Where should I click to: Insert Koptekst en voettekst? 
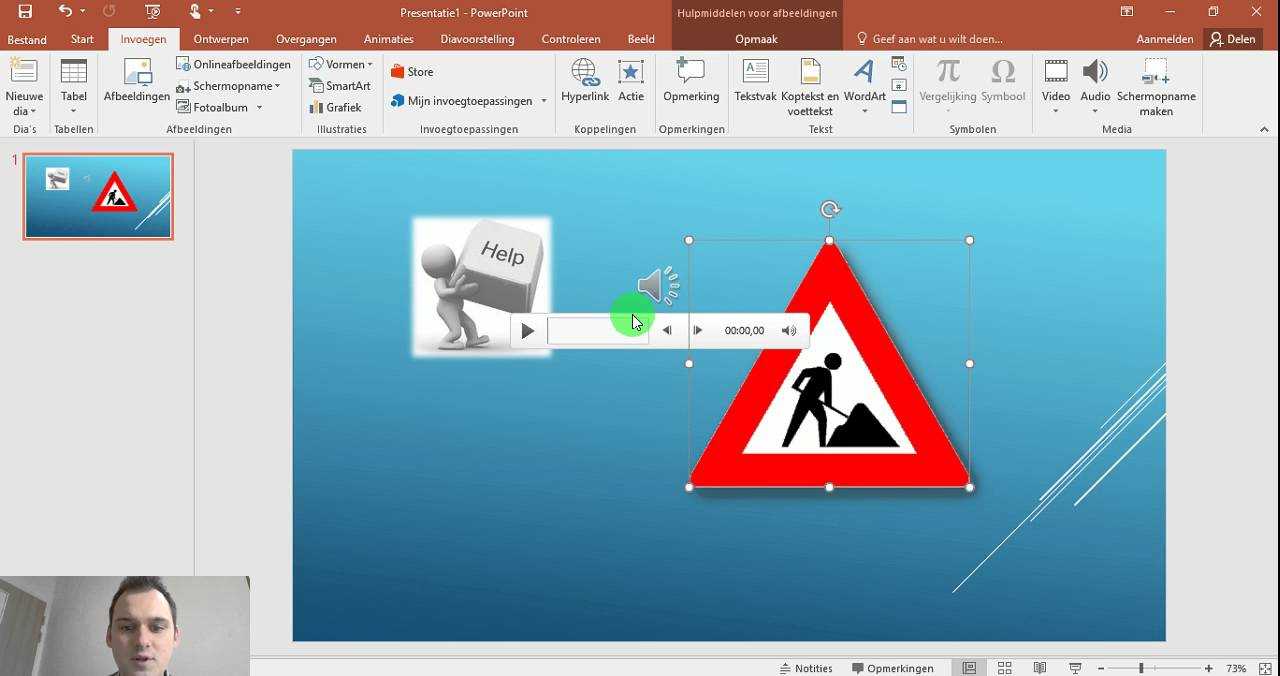point(812,85)
